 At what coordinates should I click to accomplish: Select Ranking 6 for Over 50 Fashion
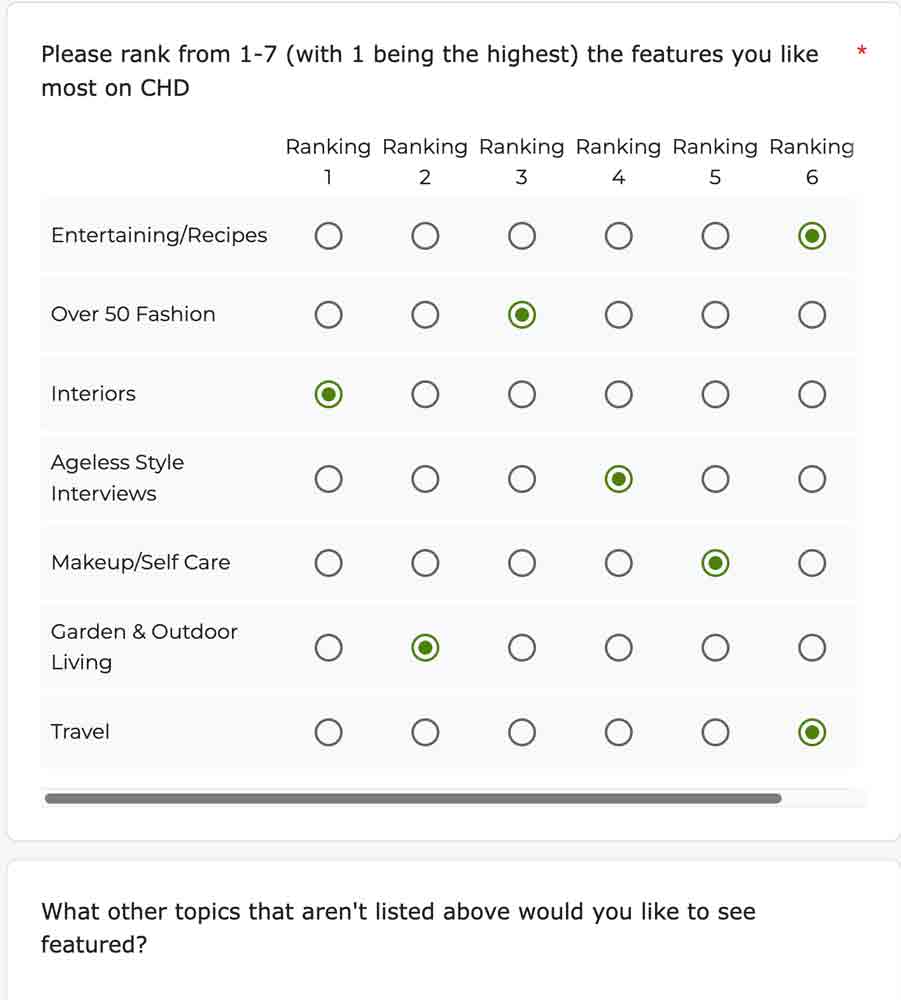coord(812,314)
